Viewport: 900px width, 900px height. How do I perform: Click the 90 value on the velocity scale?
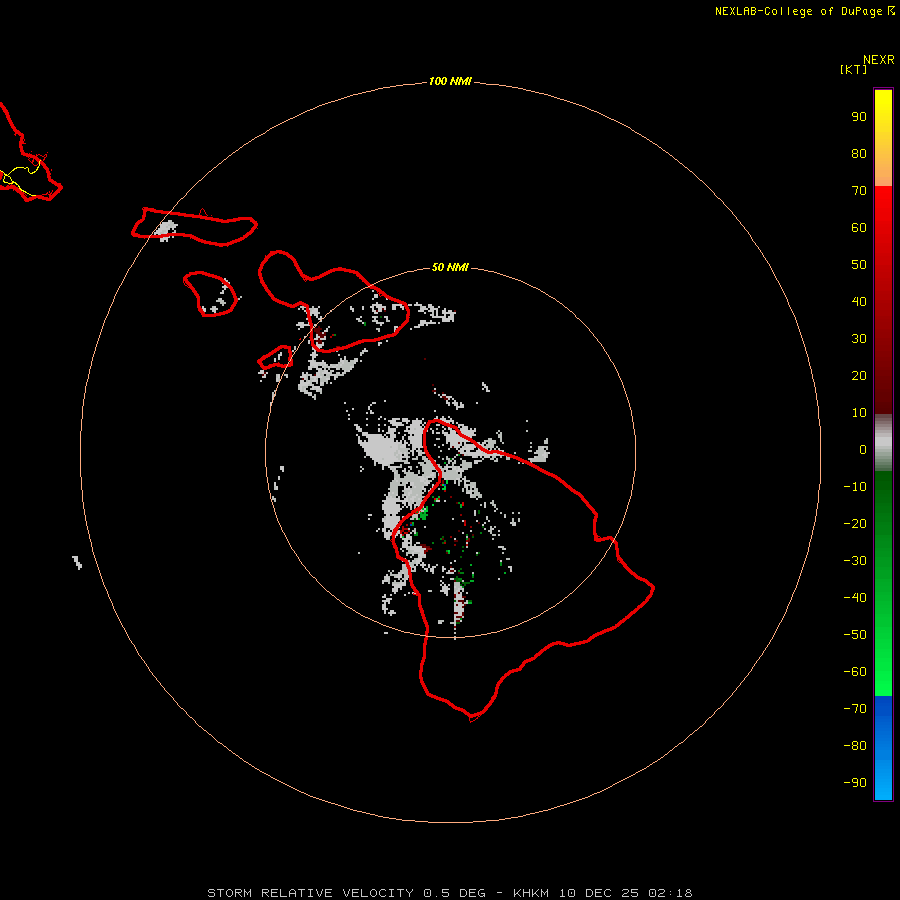859,117
